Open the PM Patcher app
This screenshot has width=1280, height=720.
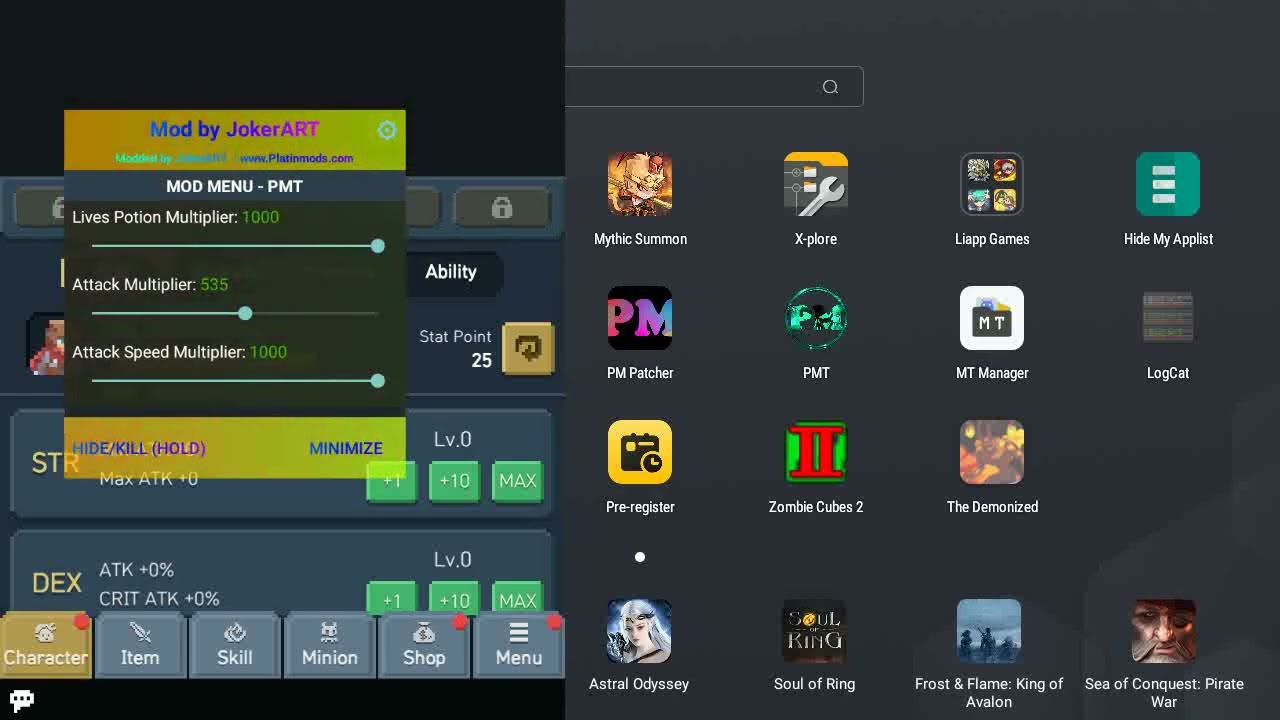[640, 318]
